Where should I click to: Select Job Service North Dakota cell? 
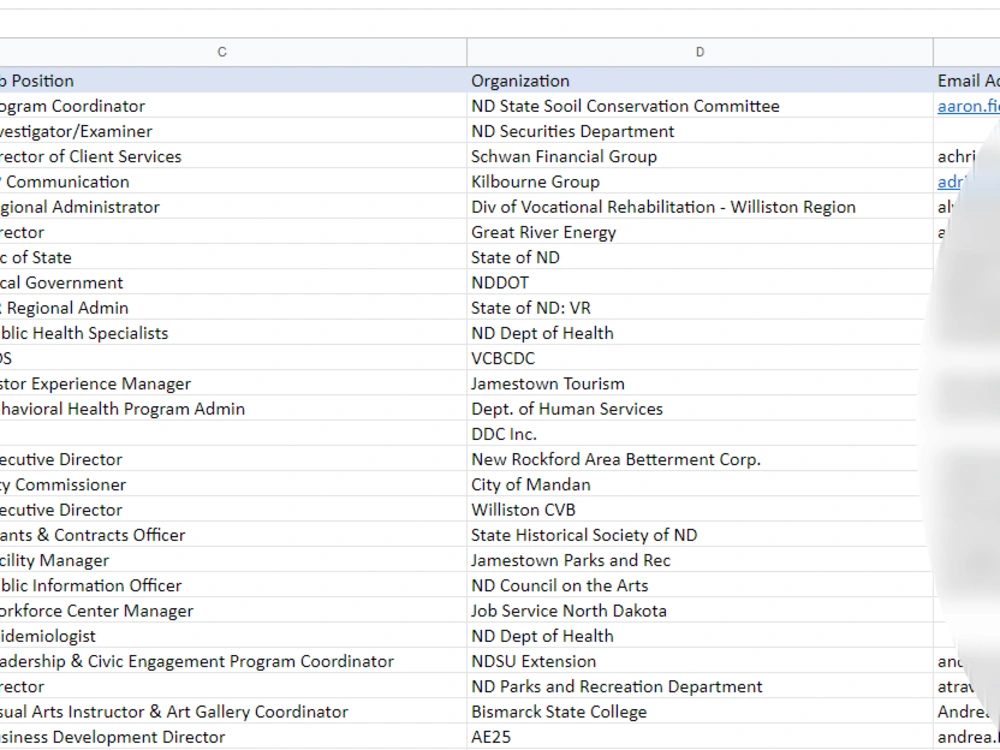coord(700,611)
